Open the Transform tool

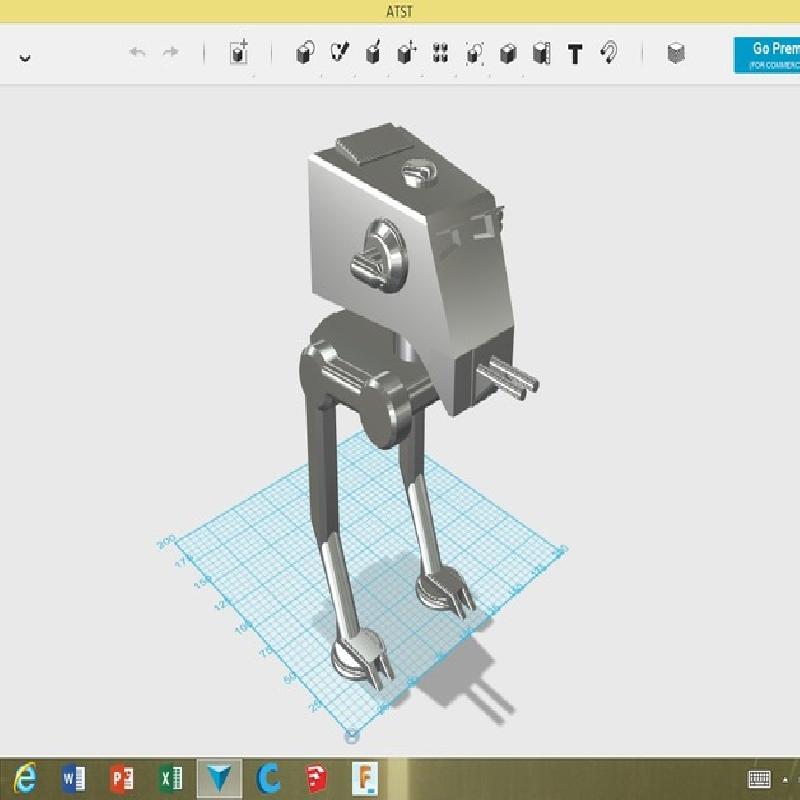click(x=239, y=52)
